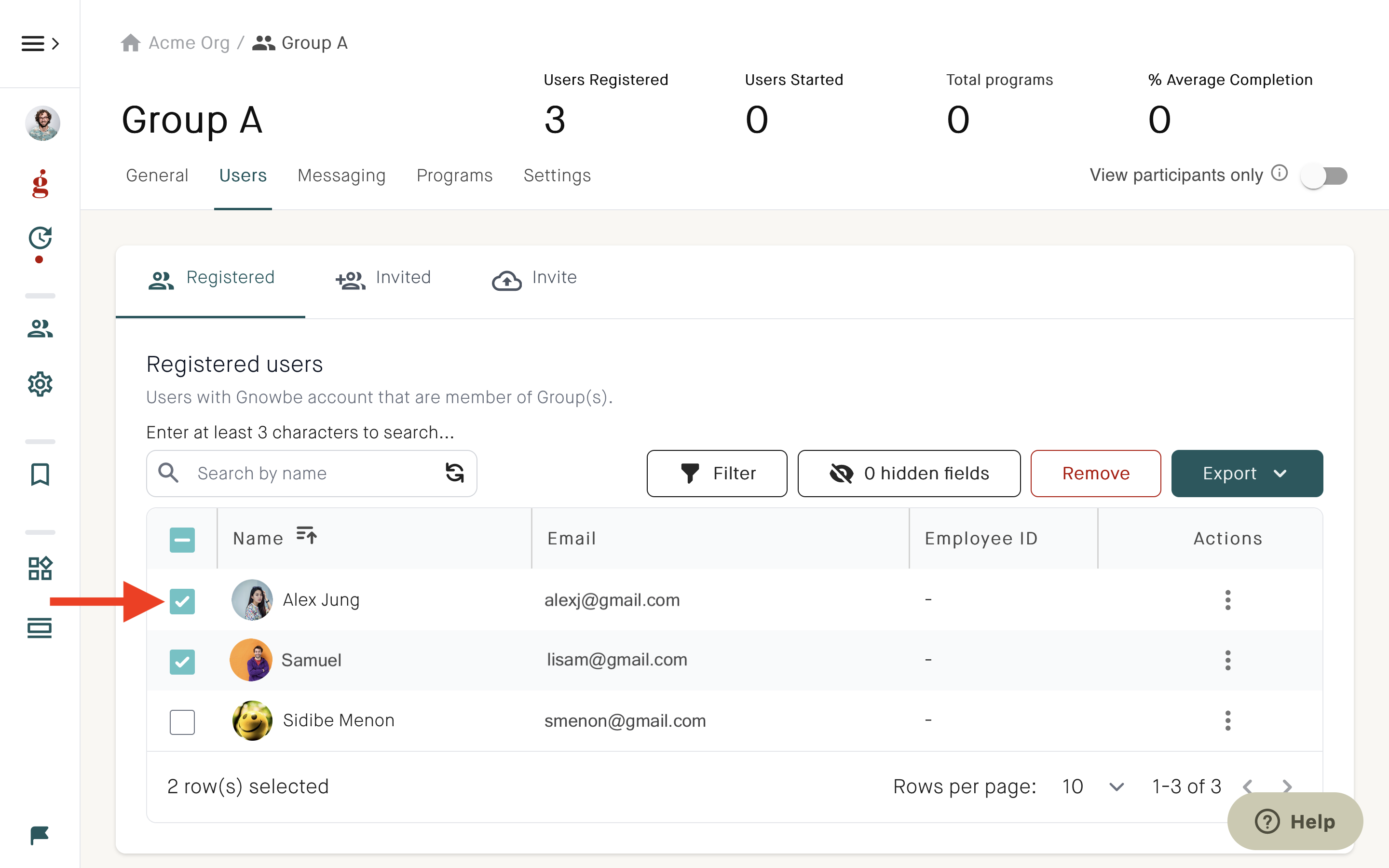The height and width of the screenshot is (868, 1389).
Task: Switch to the General tab
Action: coord(157,175)
